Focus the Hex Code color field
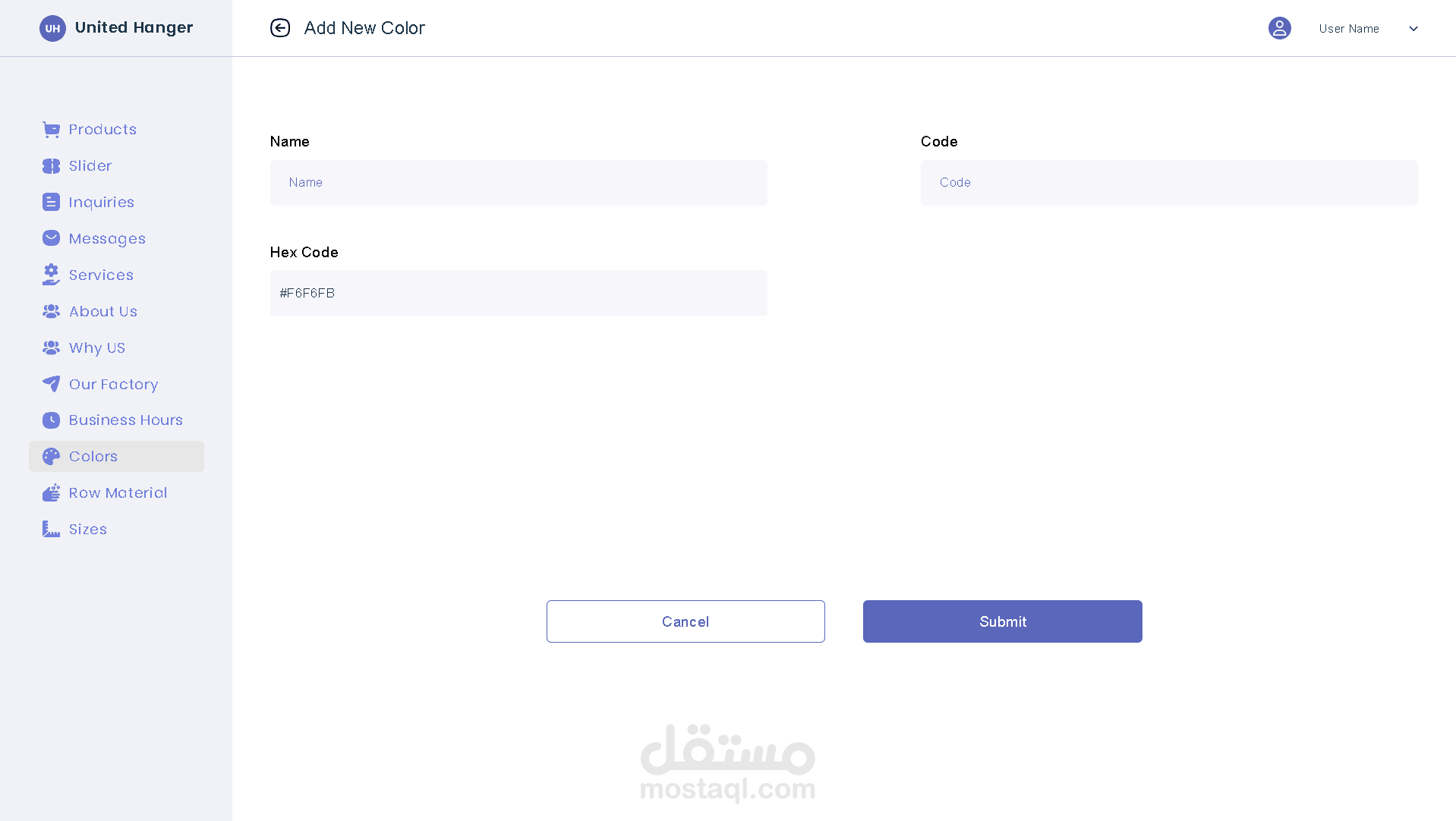Image resolution: width=1456 pixels, height=821 pixels. [x=518, y=293]
